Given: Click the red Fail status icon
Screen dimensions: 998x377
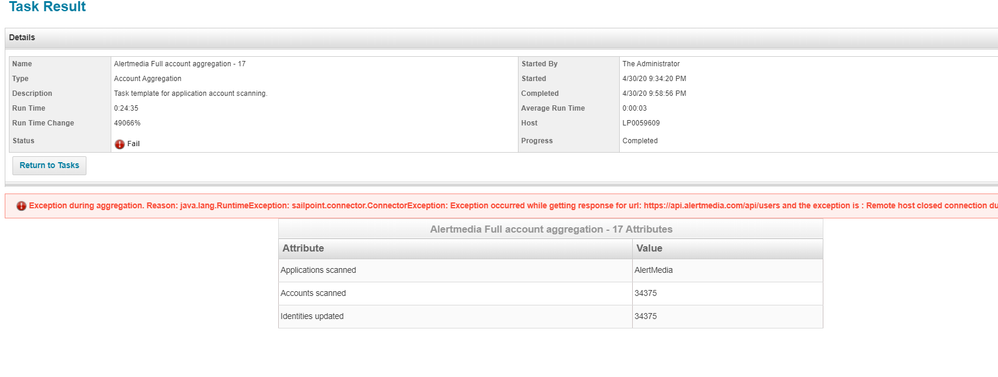Looking at the screenshot, I should tap(120, 144).
